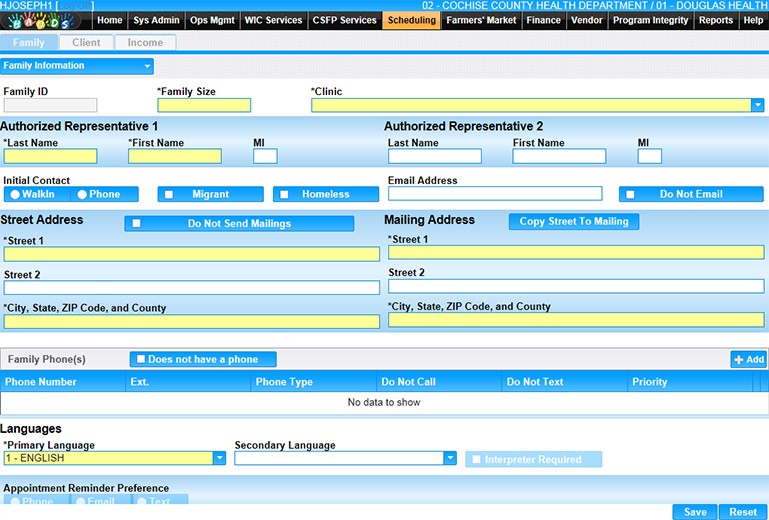Click the Family Size input field

click(x=204, y=105)
